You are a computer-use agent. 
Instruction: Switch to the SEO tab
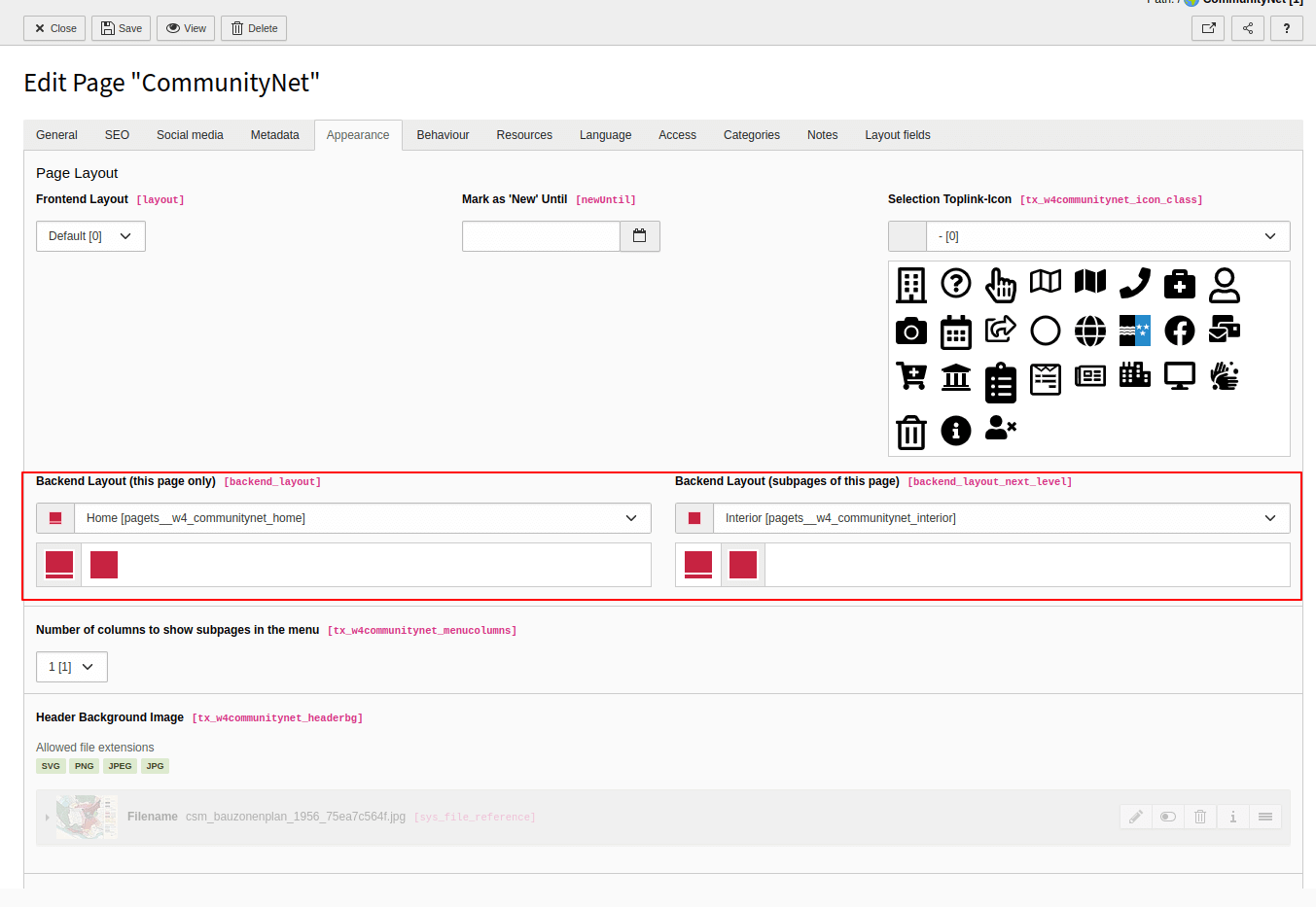pyautogui.click(x=117, y=135)
